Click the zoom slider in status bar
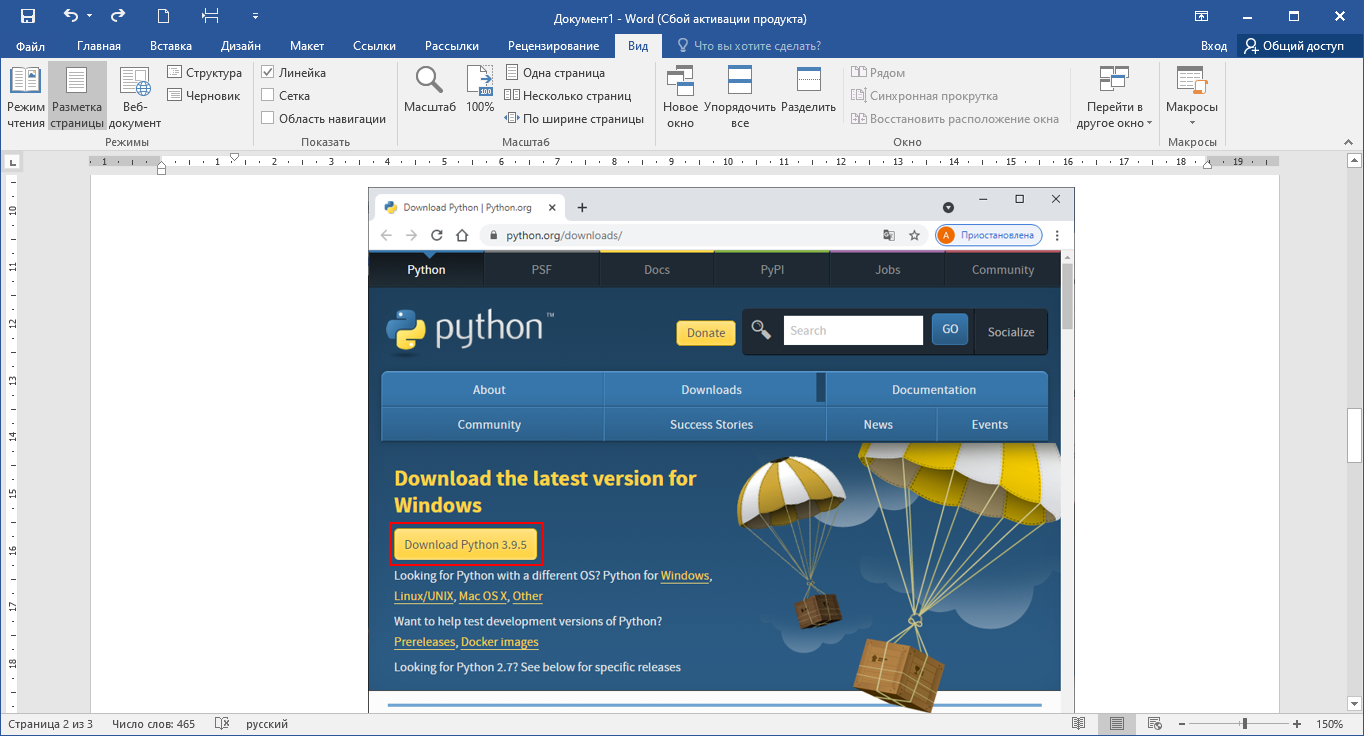This screenshot has width=1364, height=736. [x=1244, y=724]
